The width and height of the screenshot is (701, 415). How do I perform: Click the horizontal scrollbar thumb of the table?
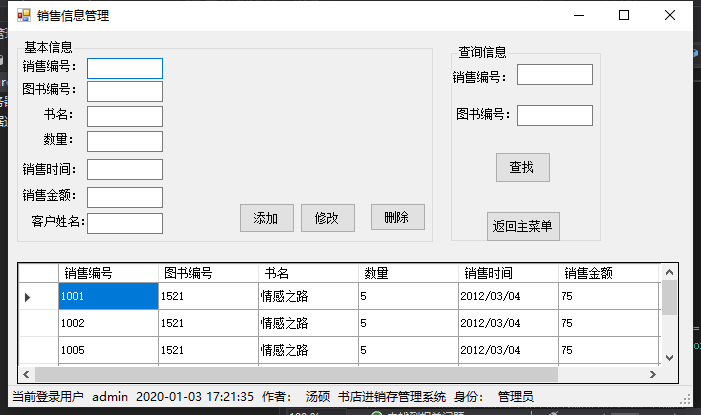(x=296, y=374)
